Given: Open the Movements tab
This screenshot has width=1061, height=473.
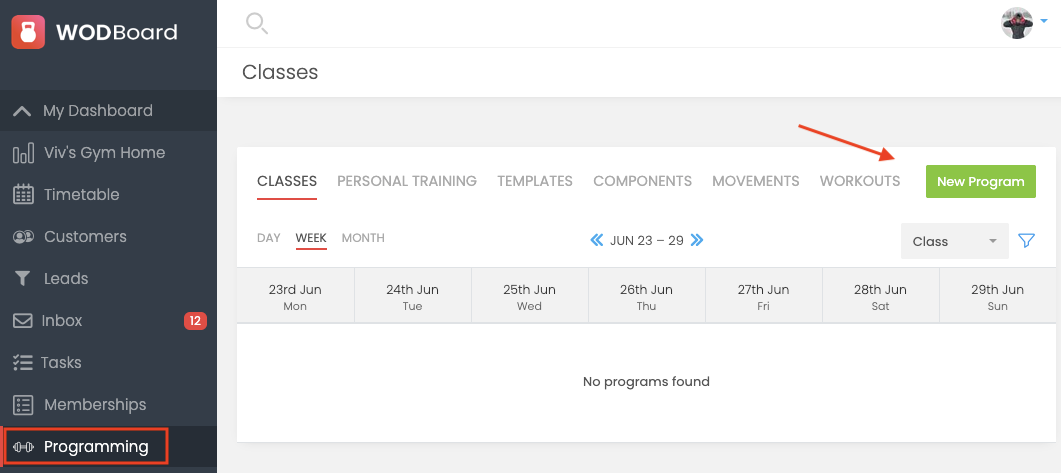Looking at the screenshot, I should 755,181.
